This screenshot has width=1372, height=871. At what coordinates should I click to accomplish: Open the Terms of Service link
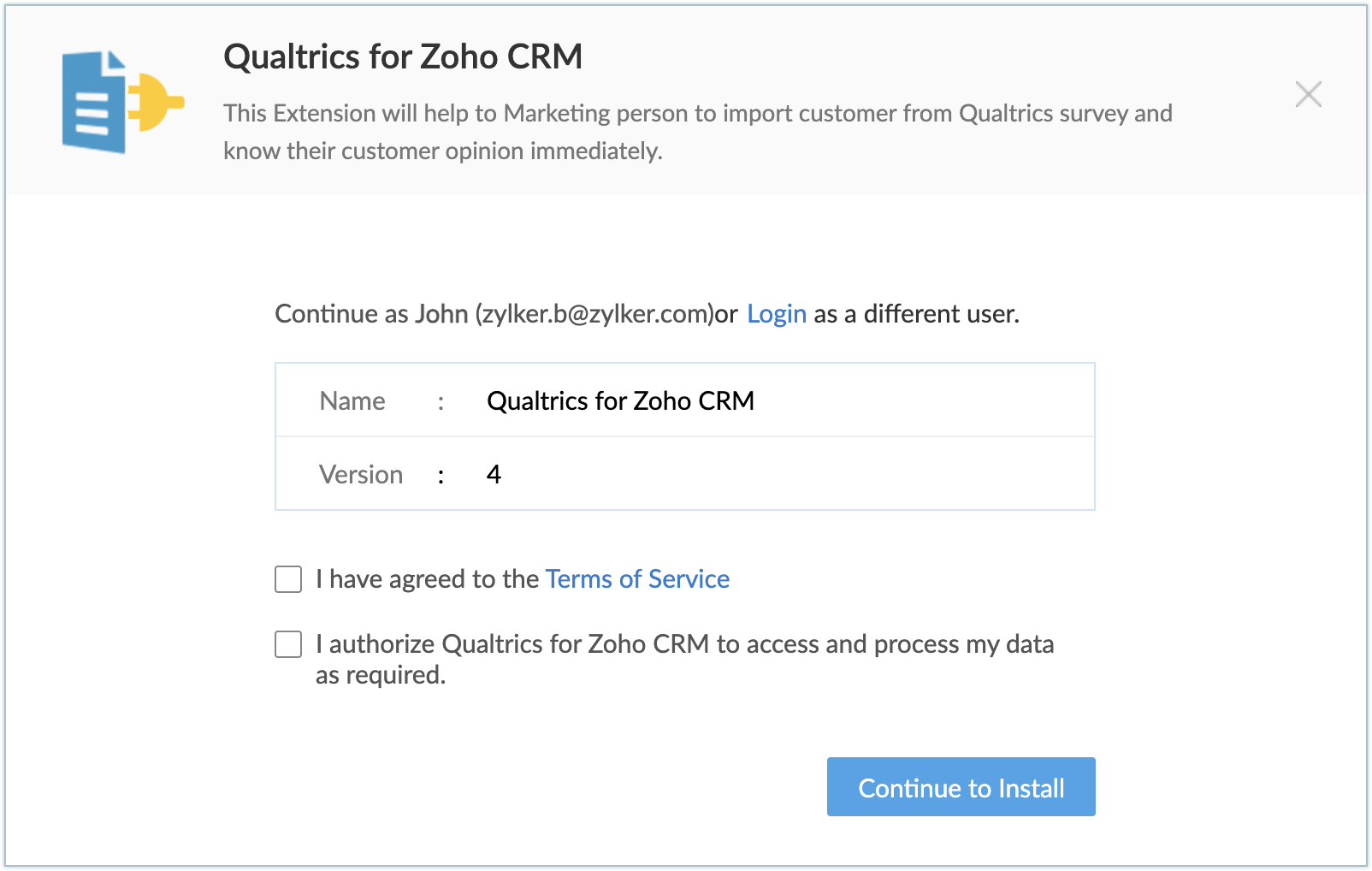637,579
